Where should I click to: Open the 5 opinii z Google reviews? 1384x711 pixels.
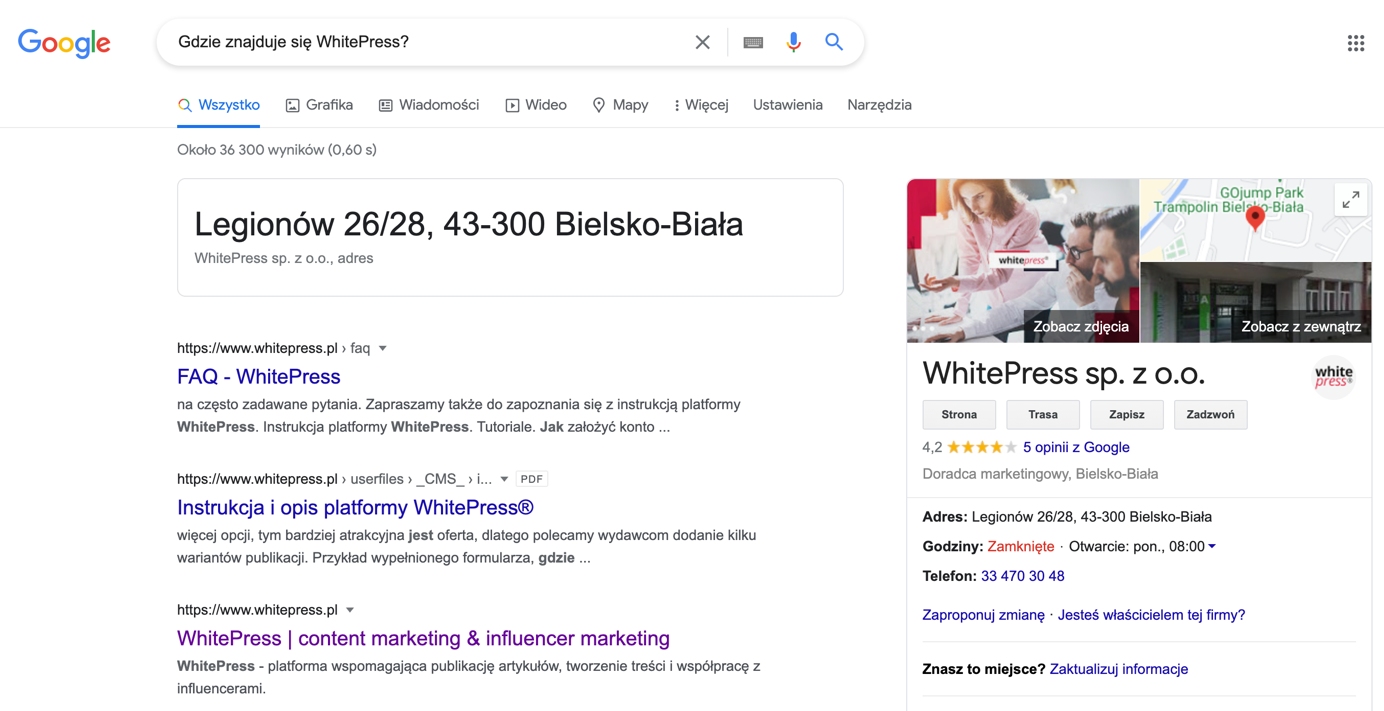coord(1076,447)
